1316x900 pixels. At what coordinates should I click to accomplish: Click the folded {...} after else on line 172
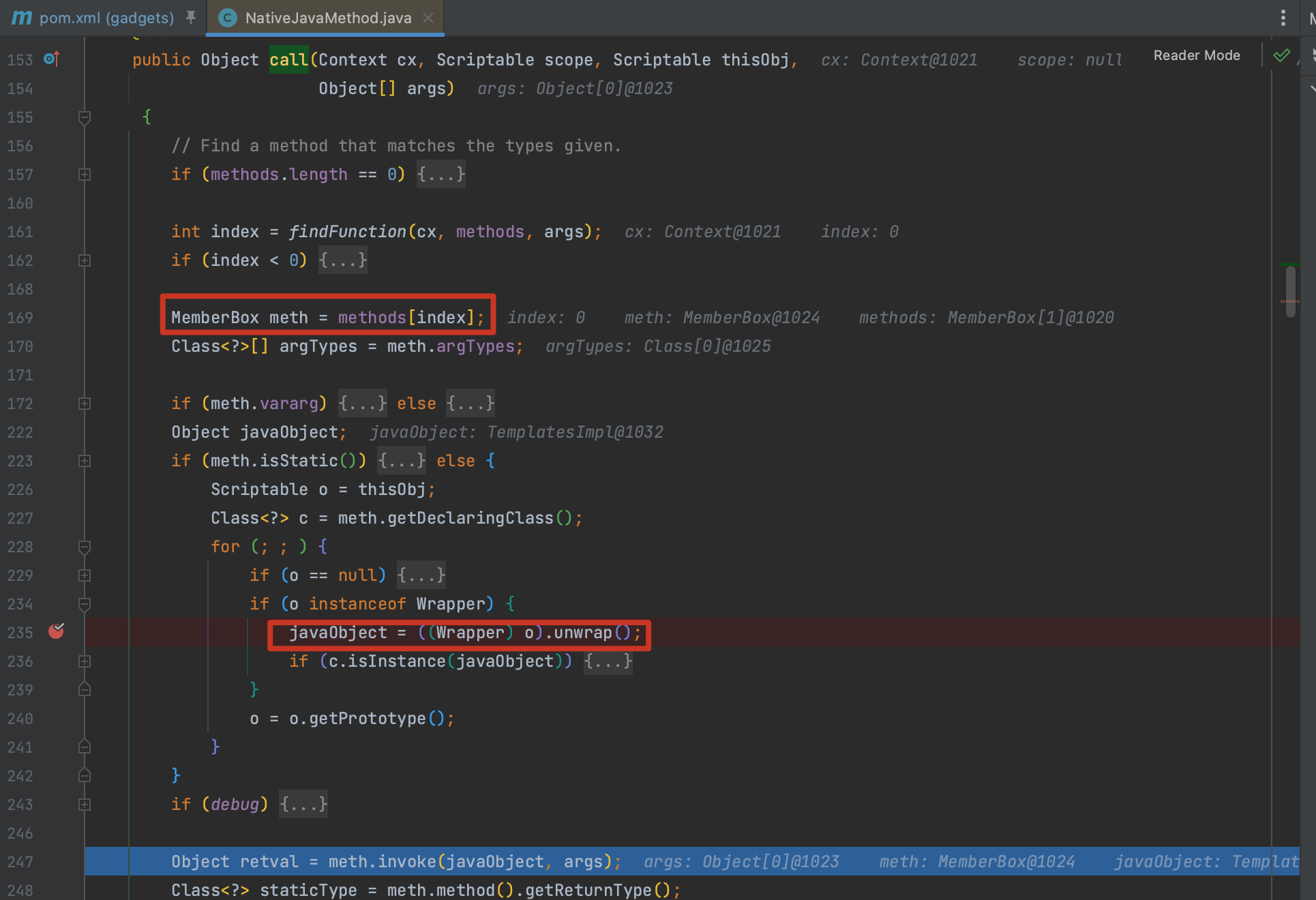click(x=470, y=404)
